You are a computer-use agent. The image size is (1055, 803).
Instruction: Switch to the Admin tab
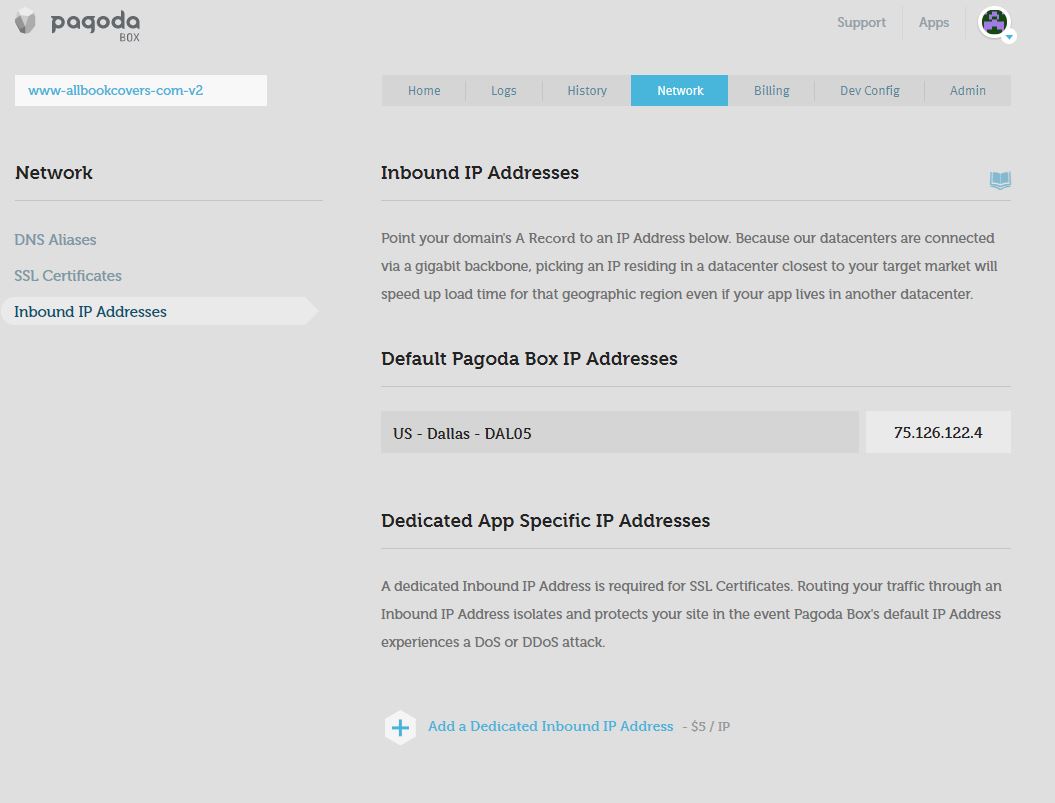pos(968,90)
